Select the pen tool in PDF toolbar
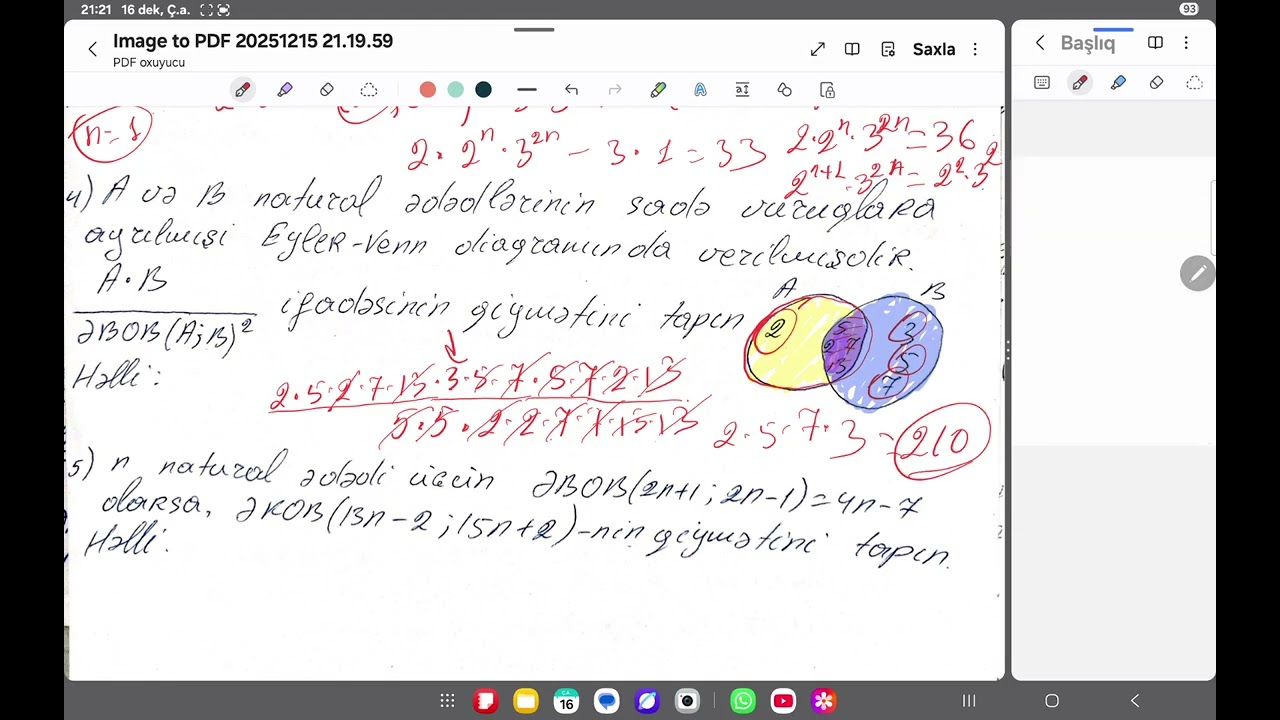The width and height of the screenshot is (1280, 720). [x=243, y=90]
